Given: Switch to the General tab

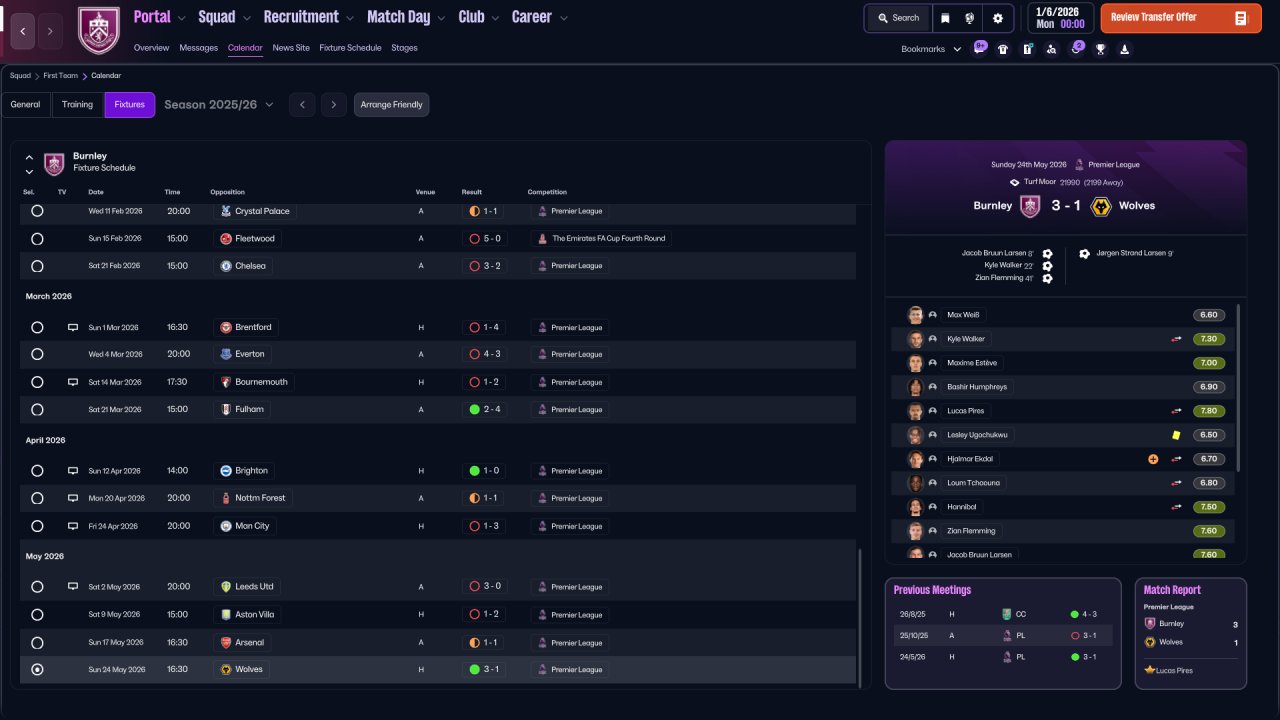Looking at the screenshot, I should (26, 105).
